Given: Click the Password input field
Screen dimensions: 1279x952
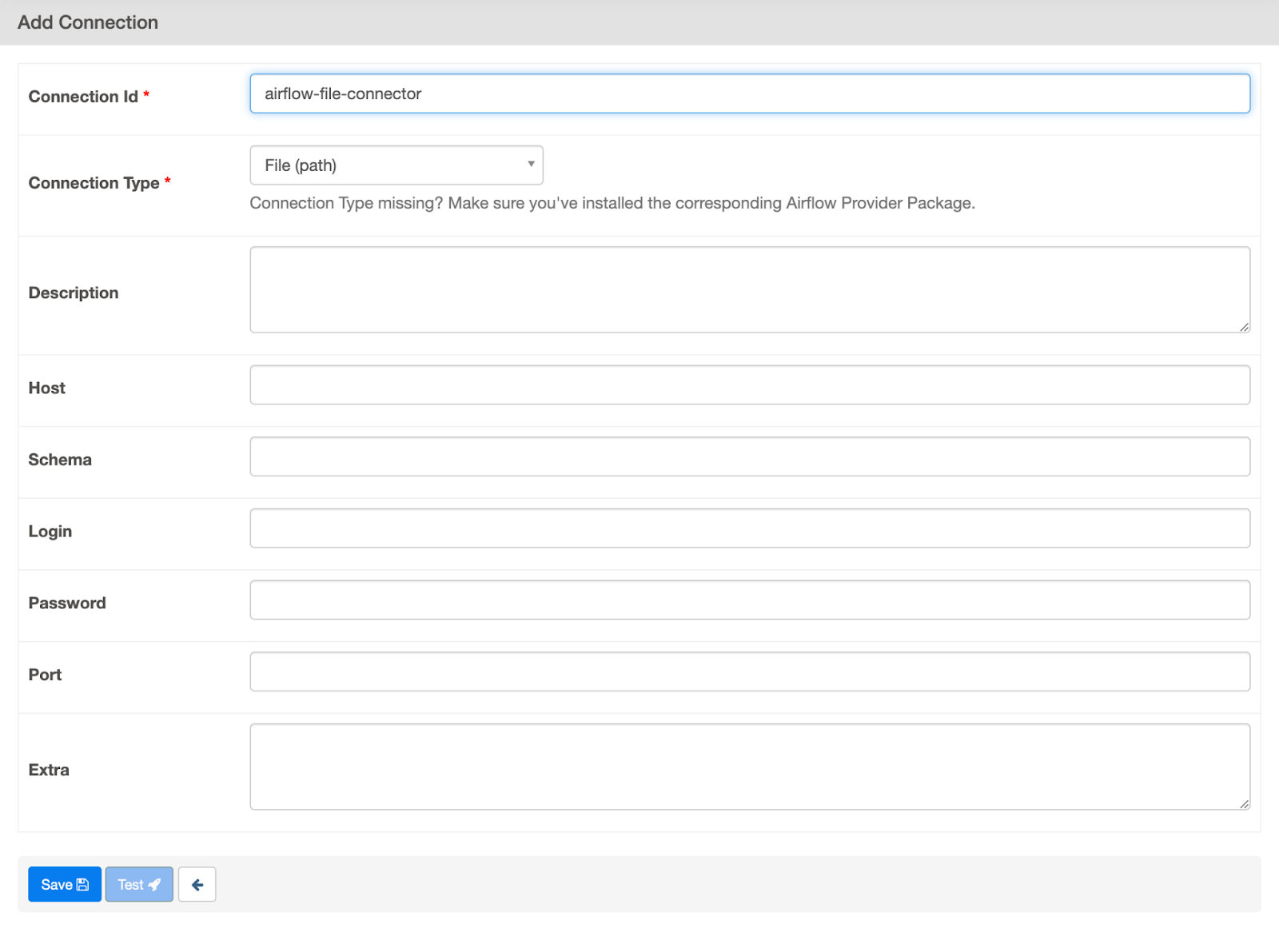Looking at the screenshot, I should point(749,599).
